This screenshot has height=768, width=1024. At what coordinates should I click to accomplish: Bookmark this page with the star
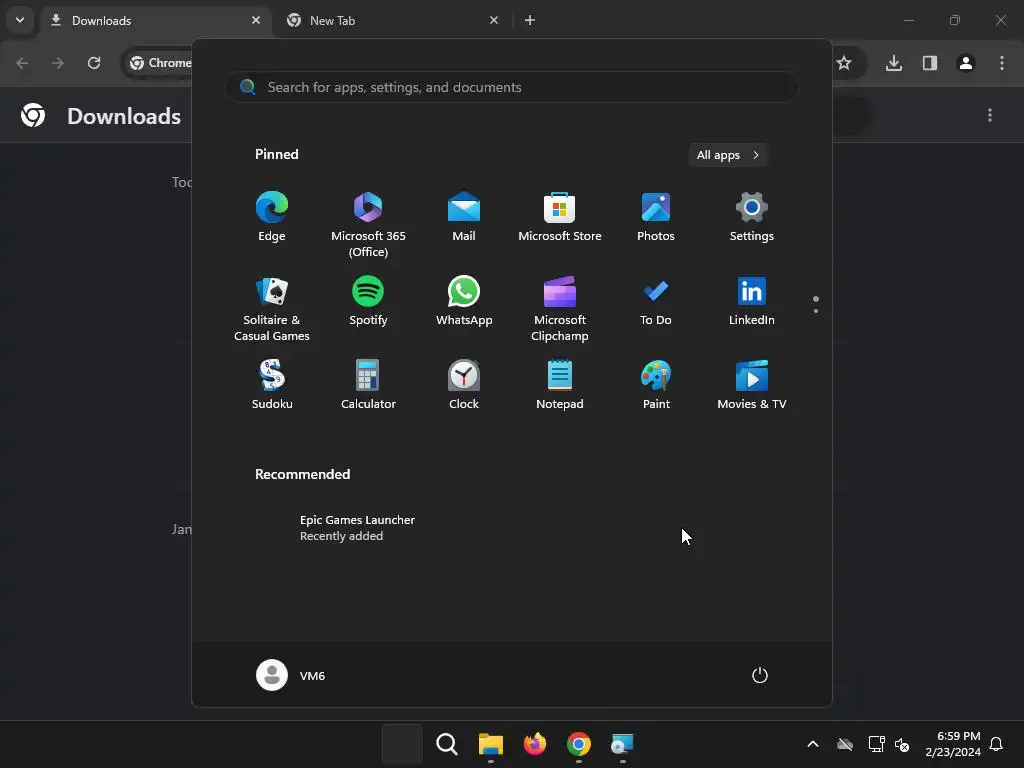click(x=844, y=63)
